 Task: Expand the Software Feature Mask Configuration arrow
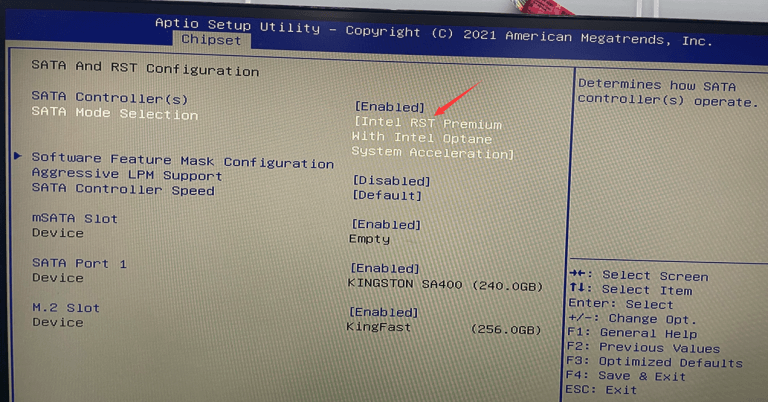(x=18, y=156)
